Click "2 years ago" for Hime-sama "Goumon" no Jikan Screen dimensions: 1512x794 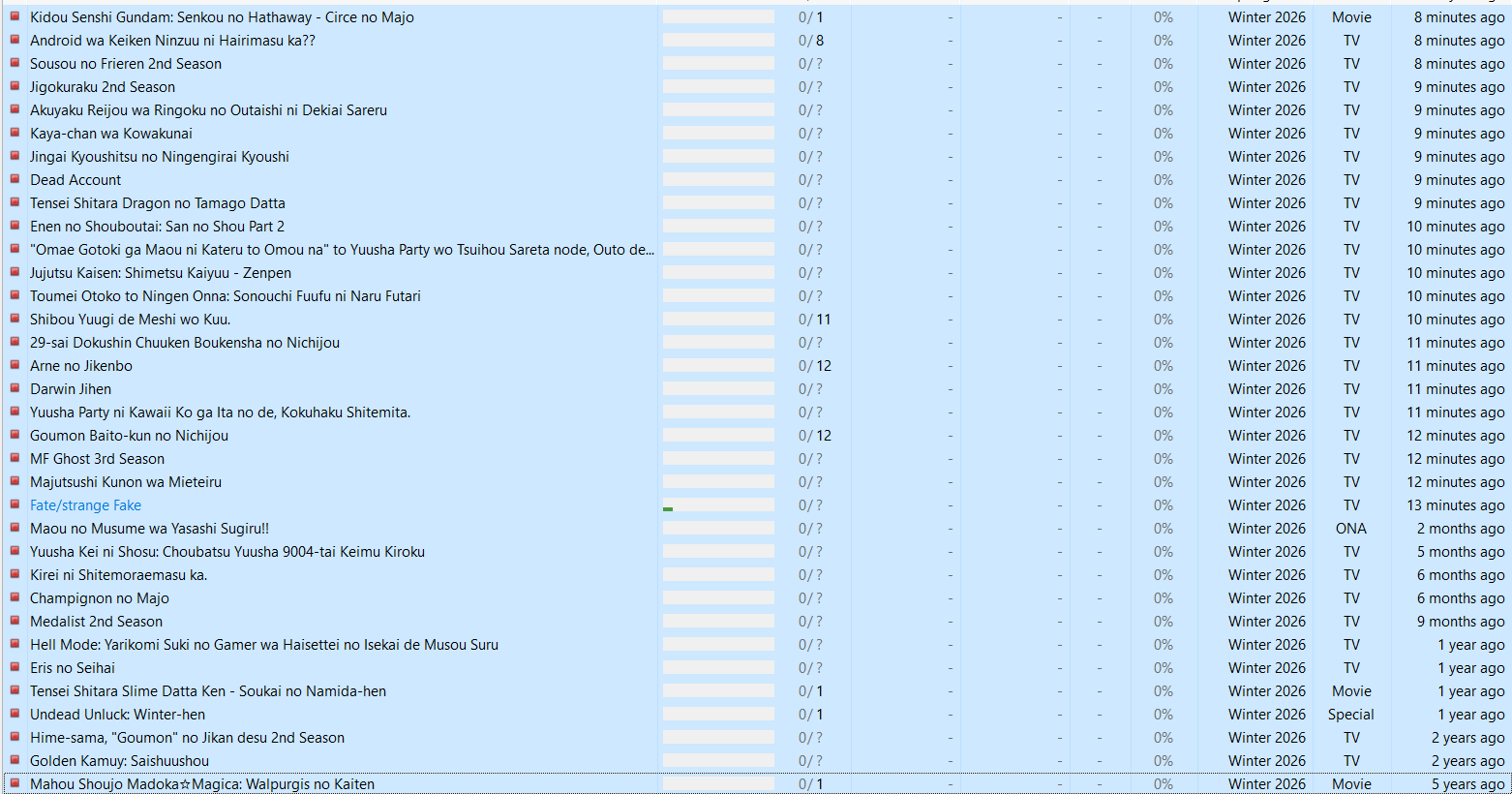coord(1468,738)
